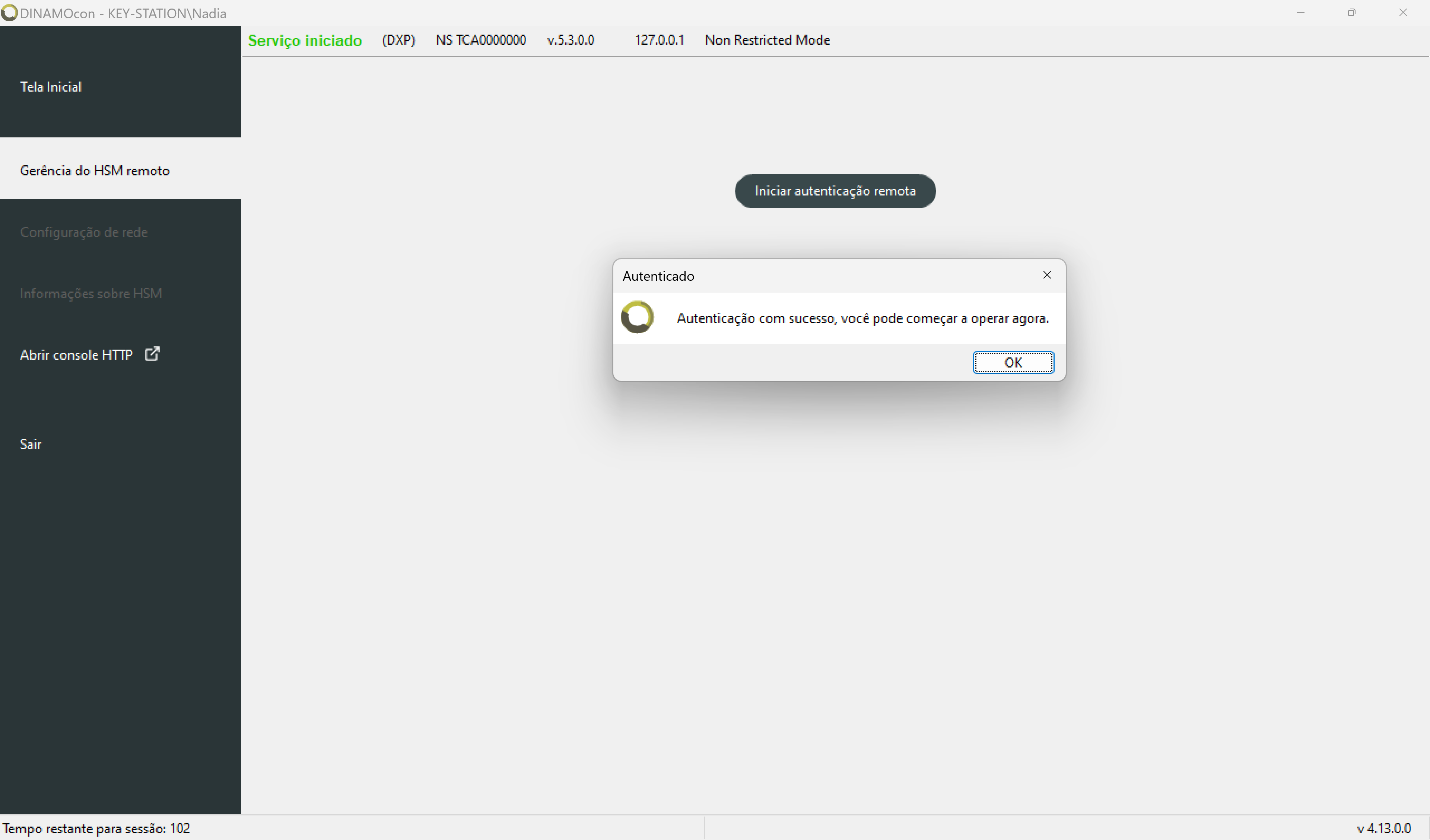Click the NS TCA0000000 serial label
Screen dimensions: 1430x840
tap(481, 40)
